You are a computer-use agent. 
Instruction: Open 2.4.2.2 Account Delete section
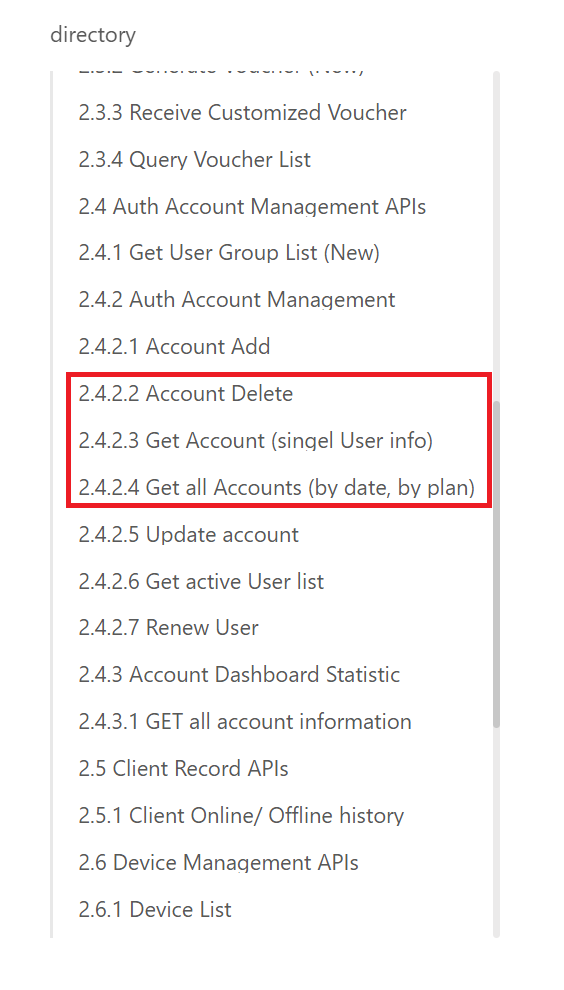pos(186,394)
